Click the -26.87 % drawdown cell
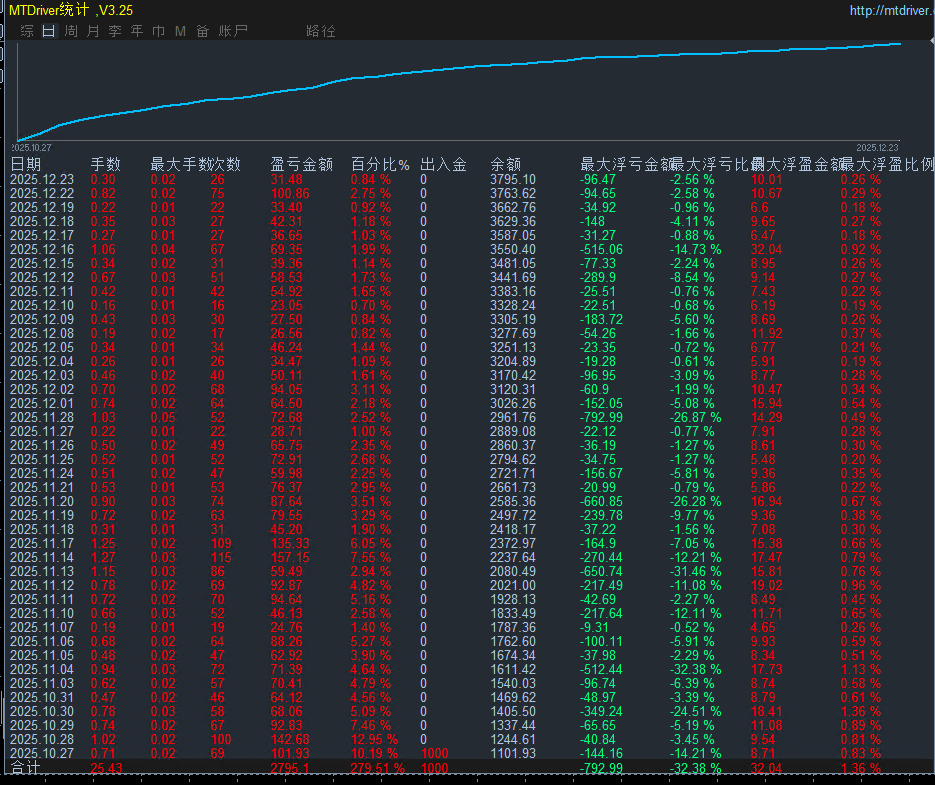This screenshot has height=785, width=935. 695,418
